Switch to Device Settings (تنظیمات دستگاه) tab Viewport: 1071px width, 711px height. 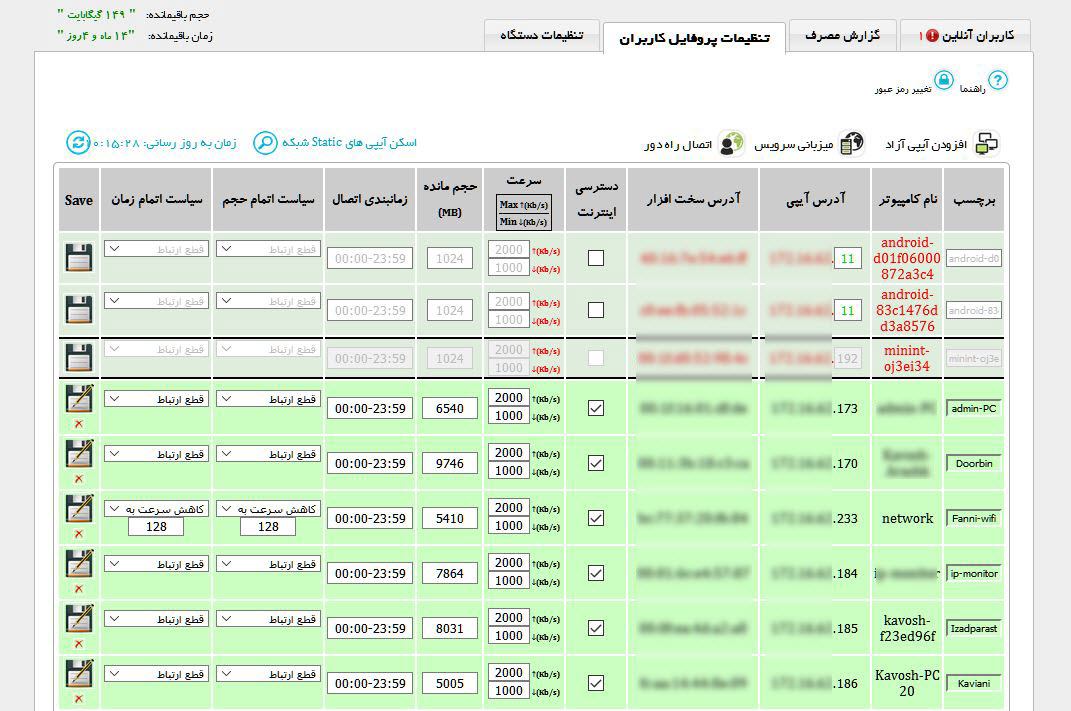tap(542, 36)
